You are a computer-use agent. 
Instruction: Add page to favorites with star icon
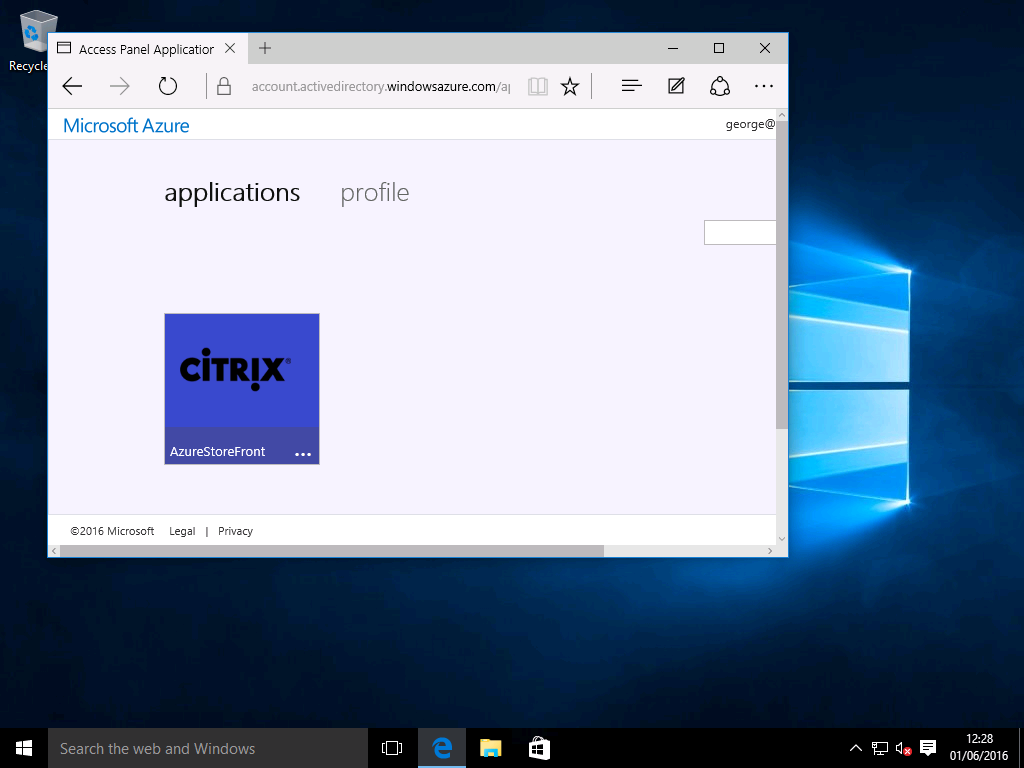pos(570,87)
